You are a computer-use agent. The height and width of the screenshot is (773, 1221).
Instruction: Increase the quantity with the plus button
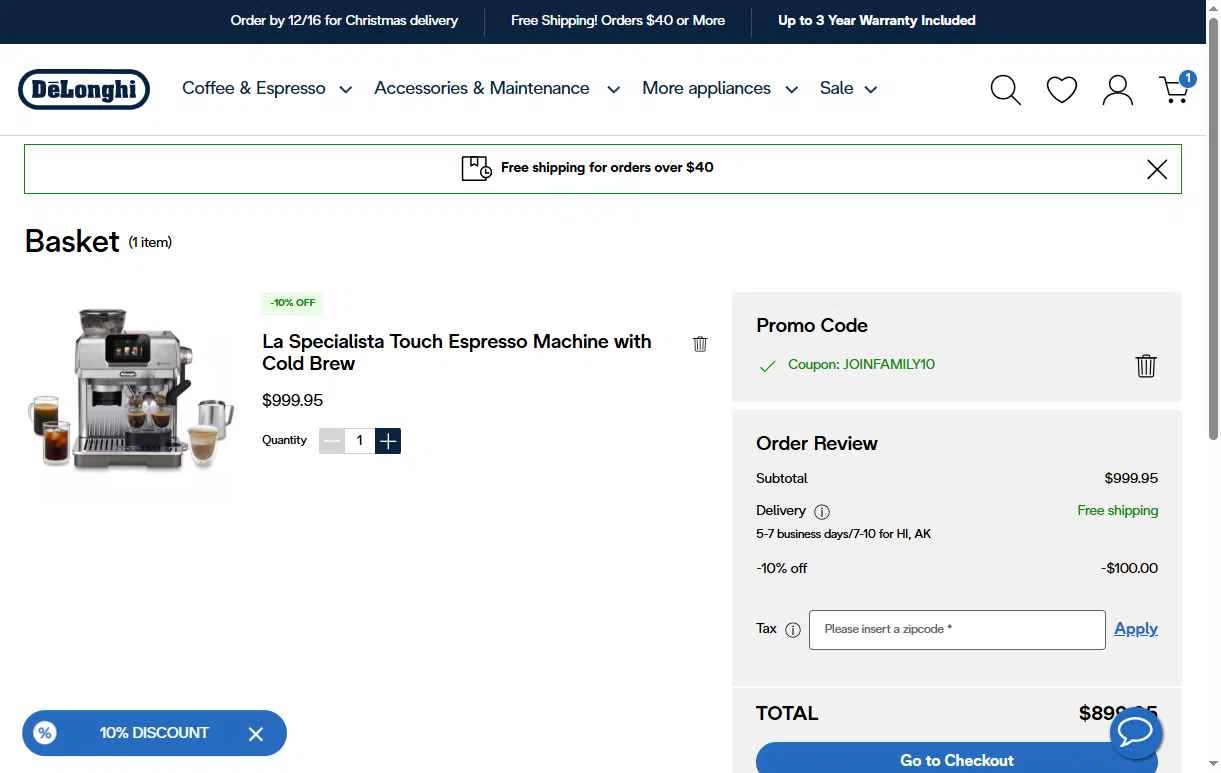click(388, 441)
